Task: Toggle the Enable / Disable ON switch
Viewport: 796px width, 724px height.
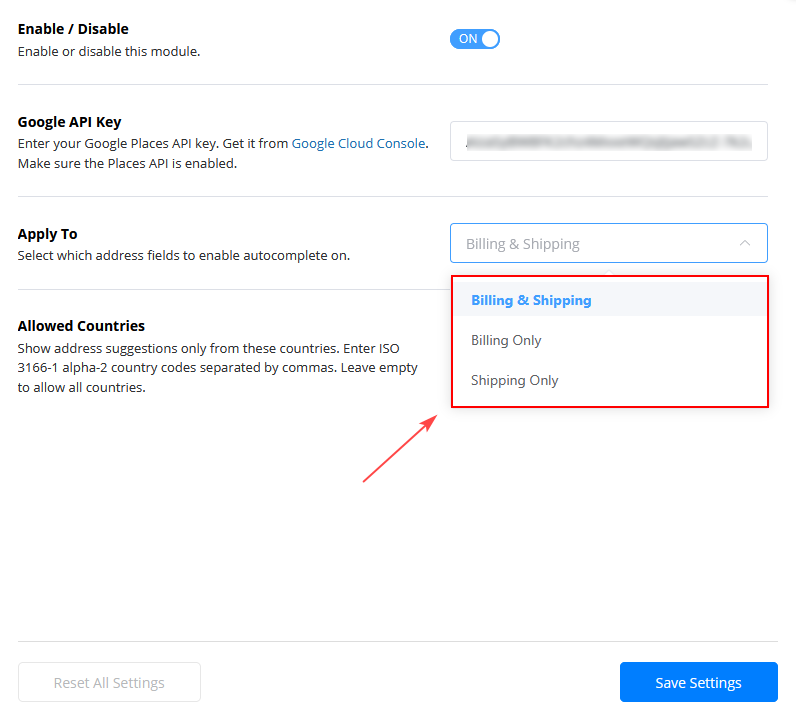Action: tap(474, 39)
